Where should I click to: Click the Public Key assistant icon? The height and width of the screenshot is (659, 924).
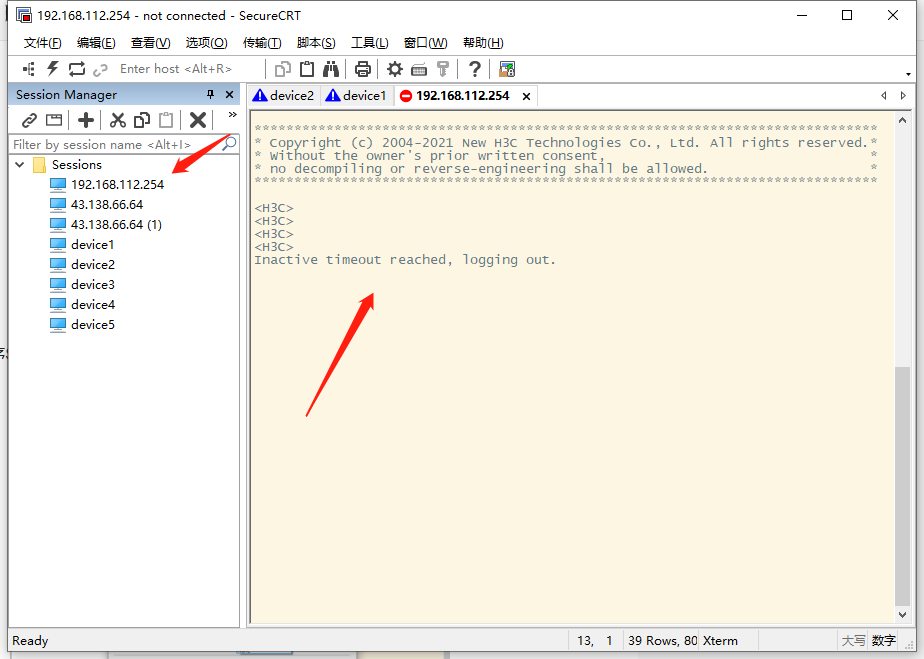tap(443, 69)
